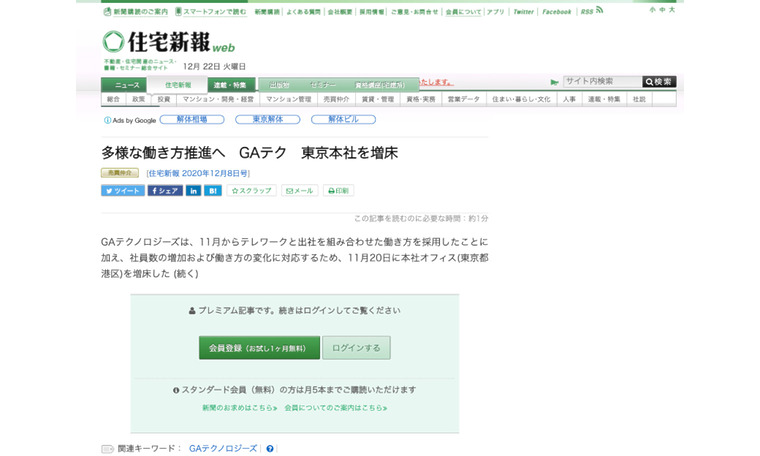Screen dimensions: 760x456
Task: Print the article with 印刷 button
Action: 338,190
